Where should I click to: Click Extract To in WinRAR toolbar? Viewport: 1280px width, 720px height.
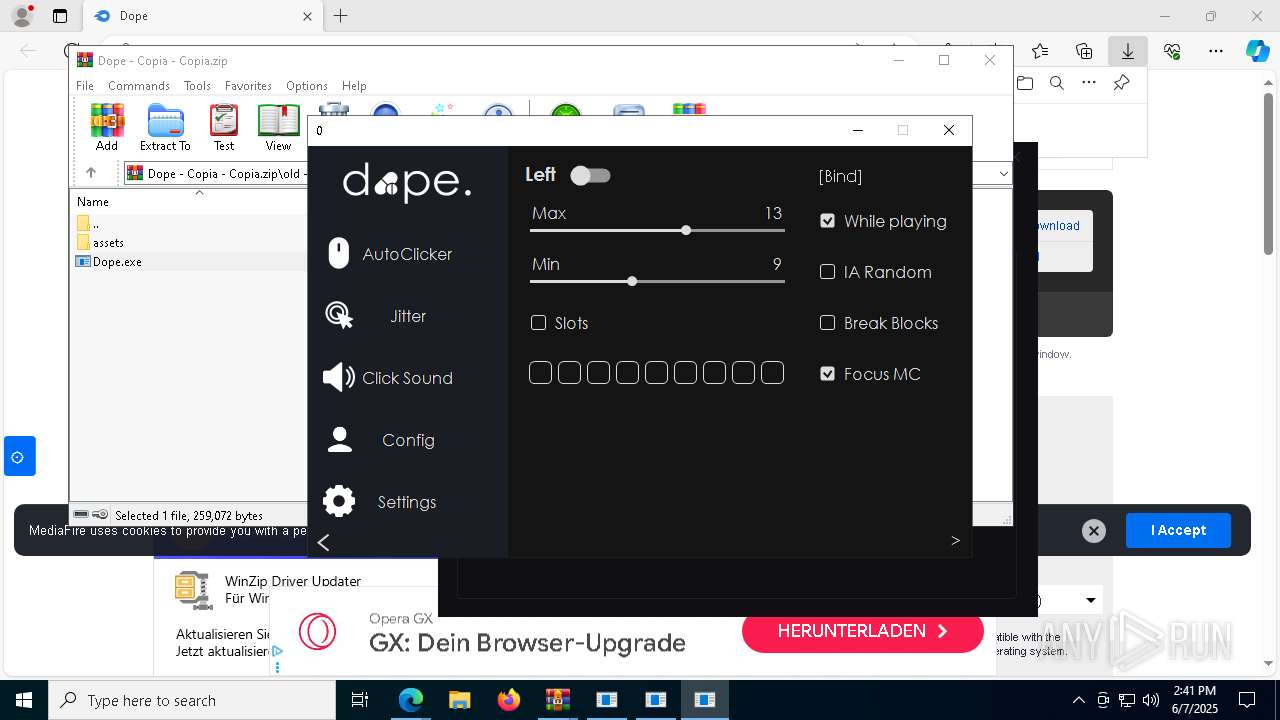[x=165, y=127]
